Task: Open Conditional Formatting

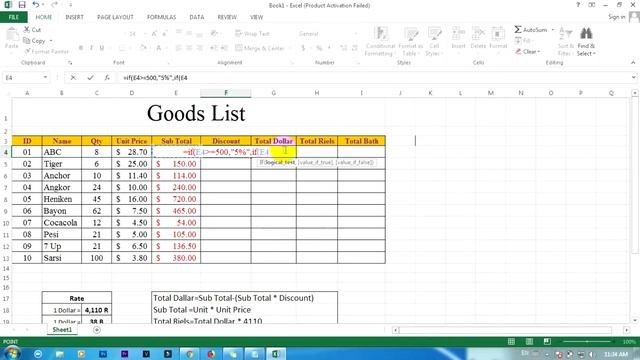Action: click(380, 41)
